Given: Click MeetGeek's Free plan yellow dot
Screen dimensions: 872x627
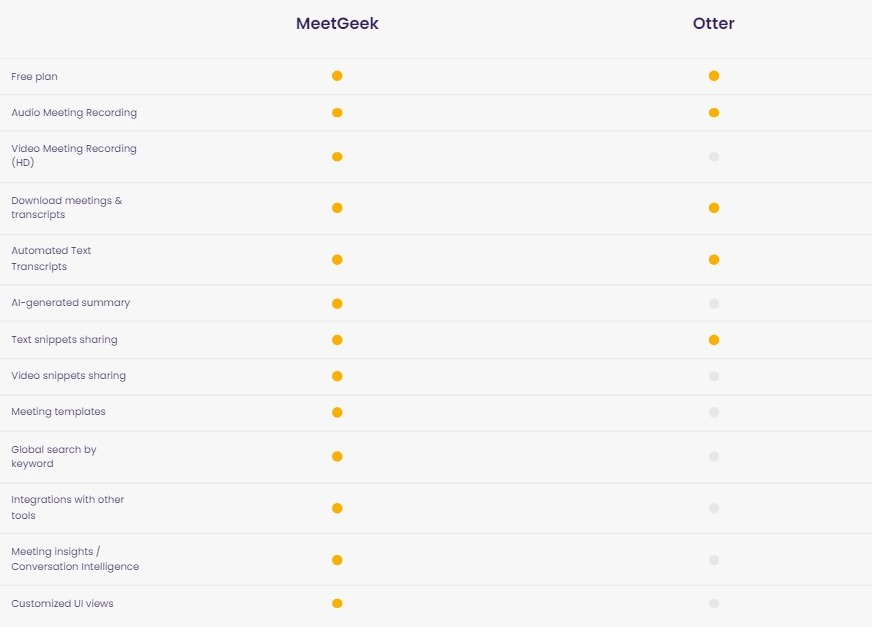Looking at the screenshot, I should (x=337, y=76).
